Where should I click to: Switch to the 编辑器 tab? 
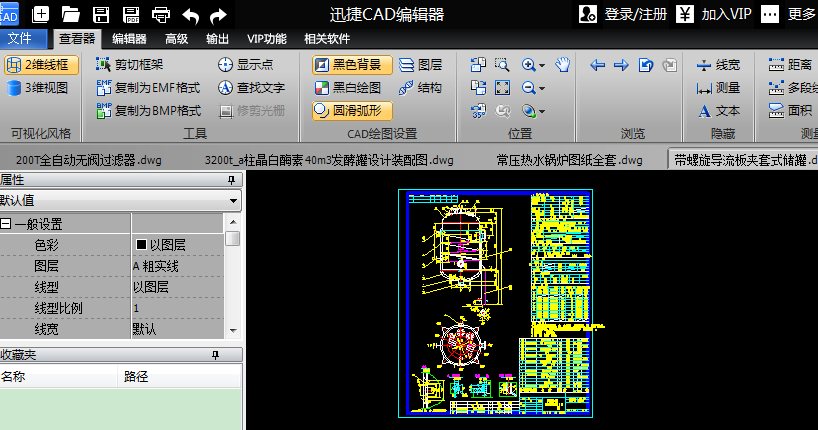(129, 39)
